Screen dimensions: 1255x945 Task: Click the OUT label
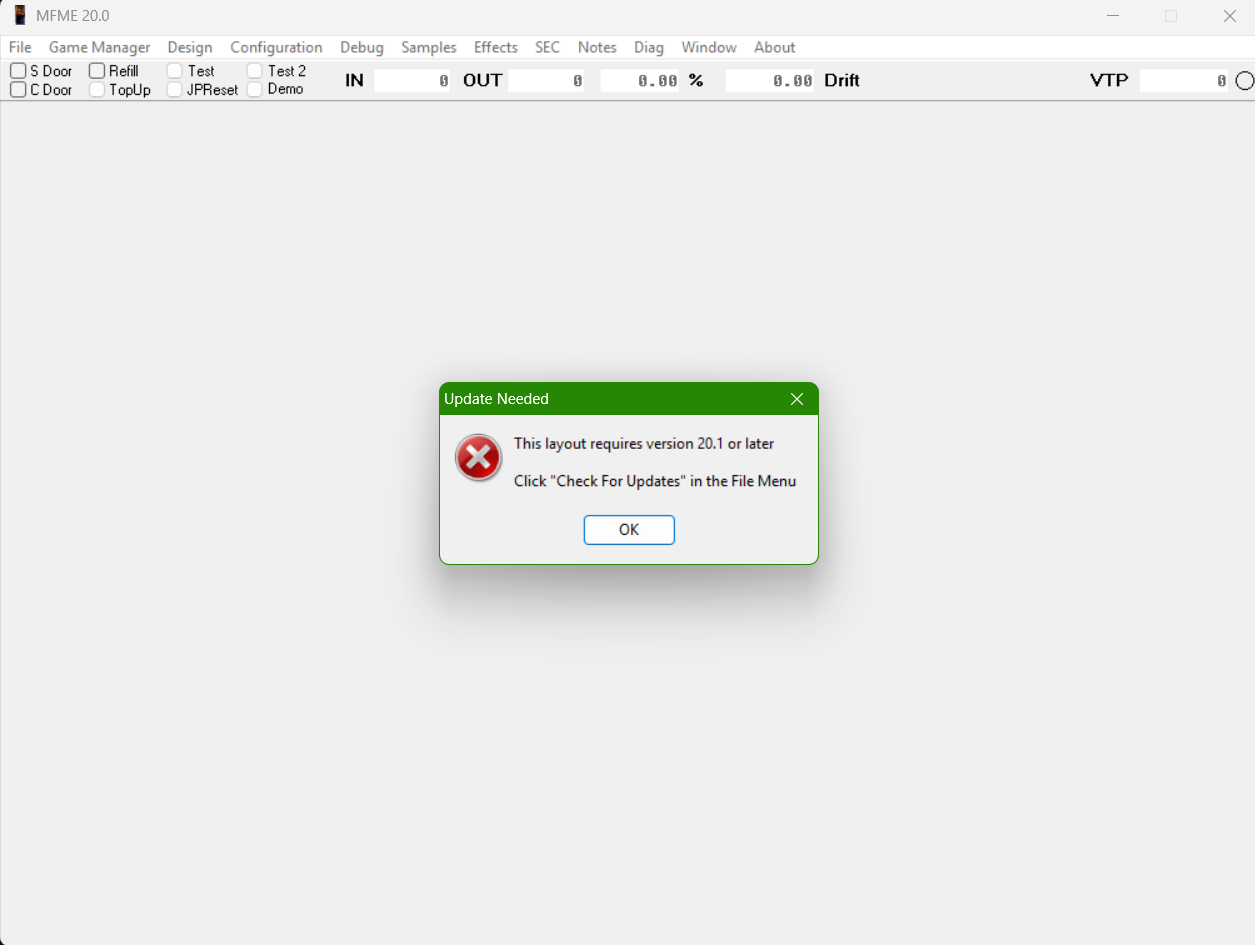(482, 81)
